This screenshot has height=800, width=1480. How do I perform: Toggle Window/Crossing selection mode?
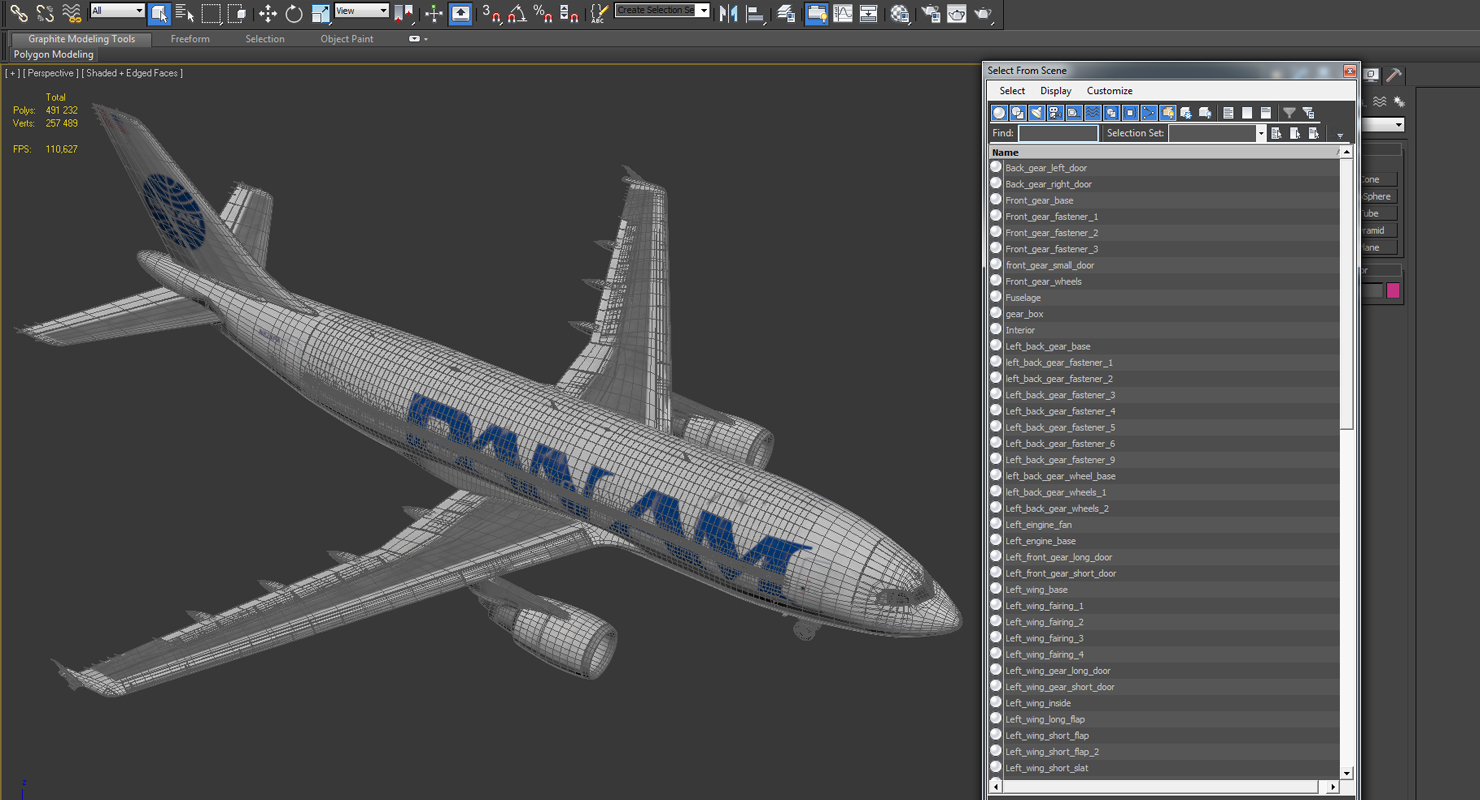(237, 13)
